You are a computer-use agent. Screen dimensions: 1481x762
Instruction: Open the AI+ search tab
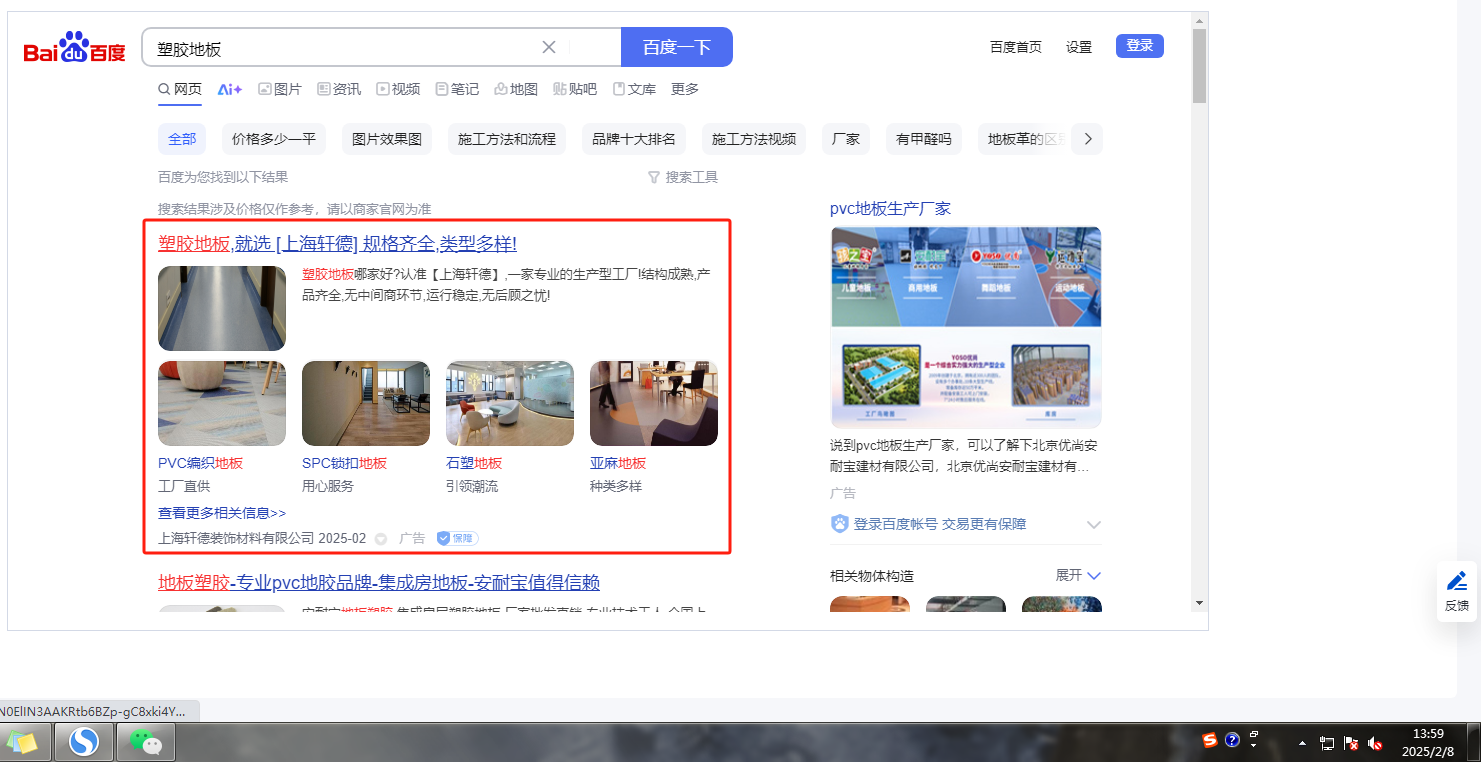click(230, 89)
